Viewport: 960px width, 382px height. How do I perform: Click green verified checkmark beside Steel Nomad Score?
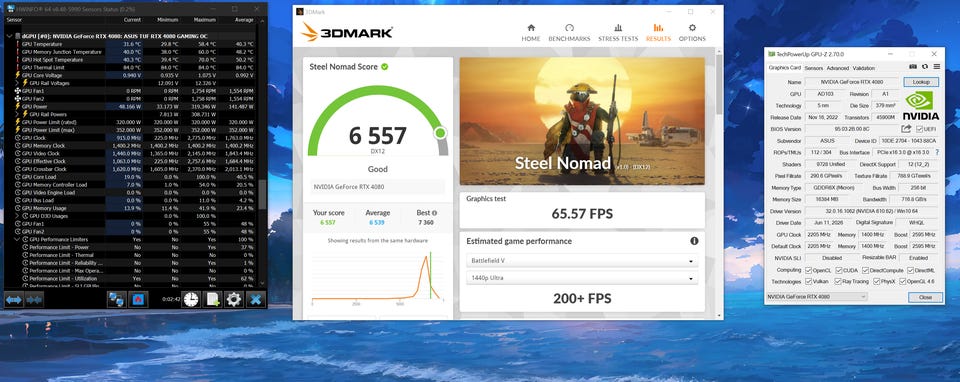384,67
